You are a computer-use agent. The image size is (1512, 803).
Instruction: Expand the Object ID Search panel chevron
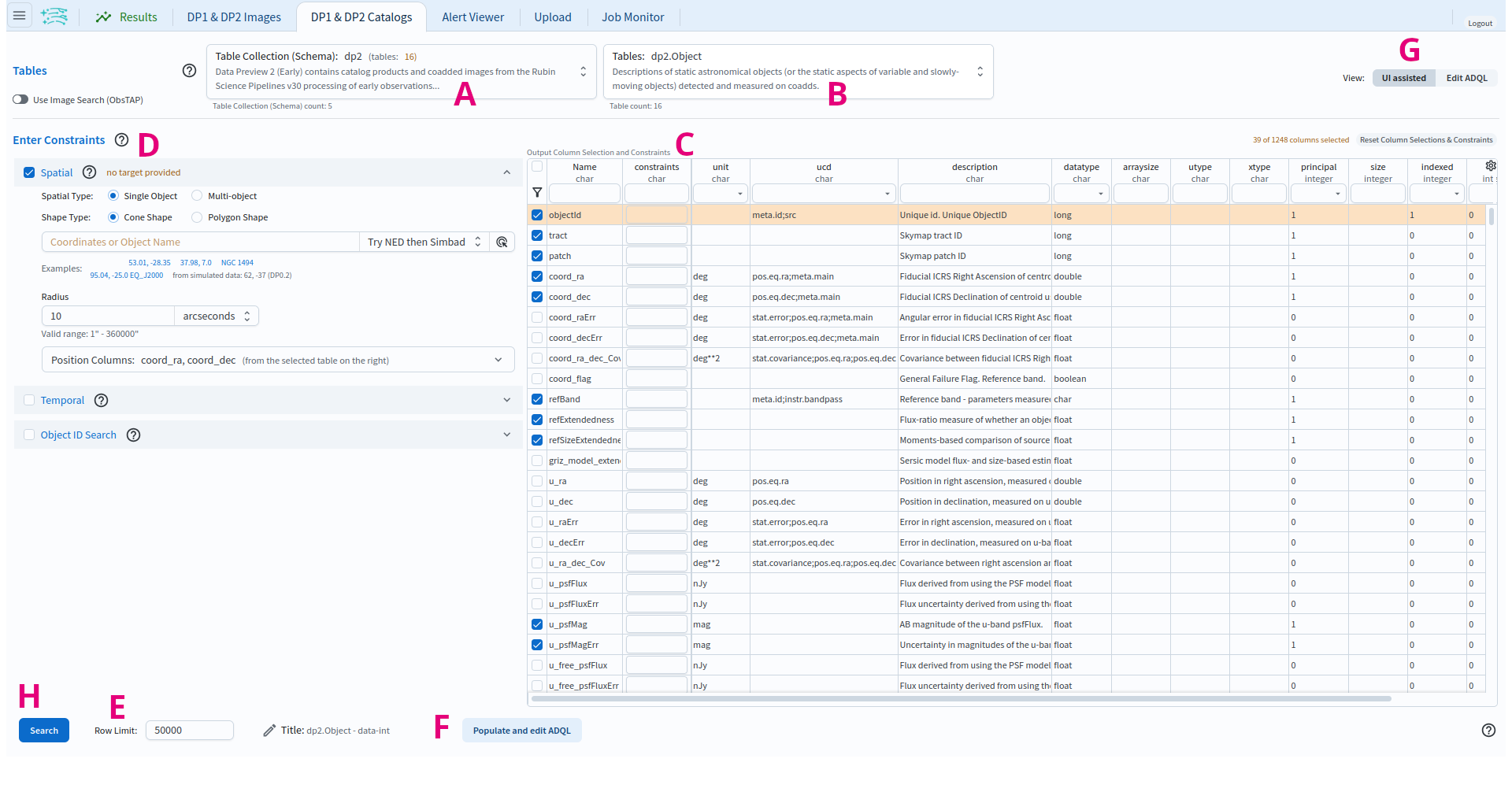tap(506, 435)
